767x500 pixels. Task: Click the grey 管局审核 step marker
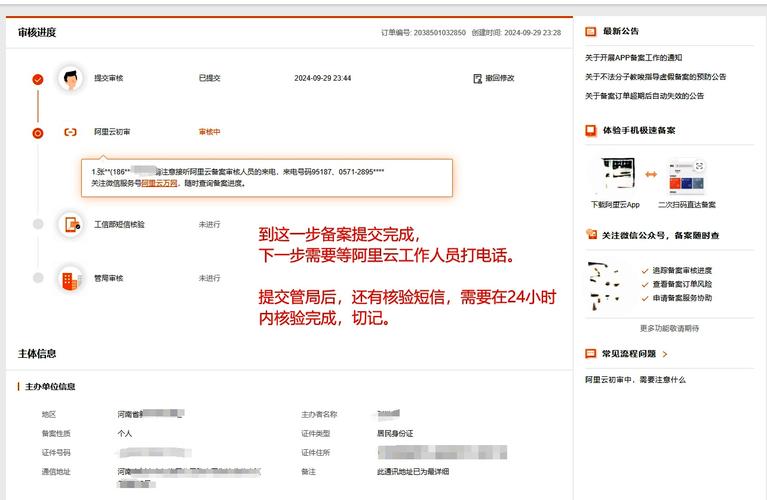(x=38, y=278)
